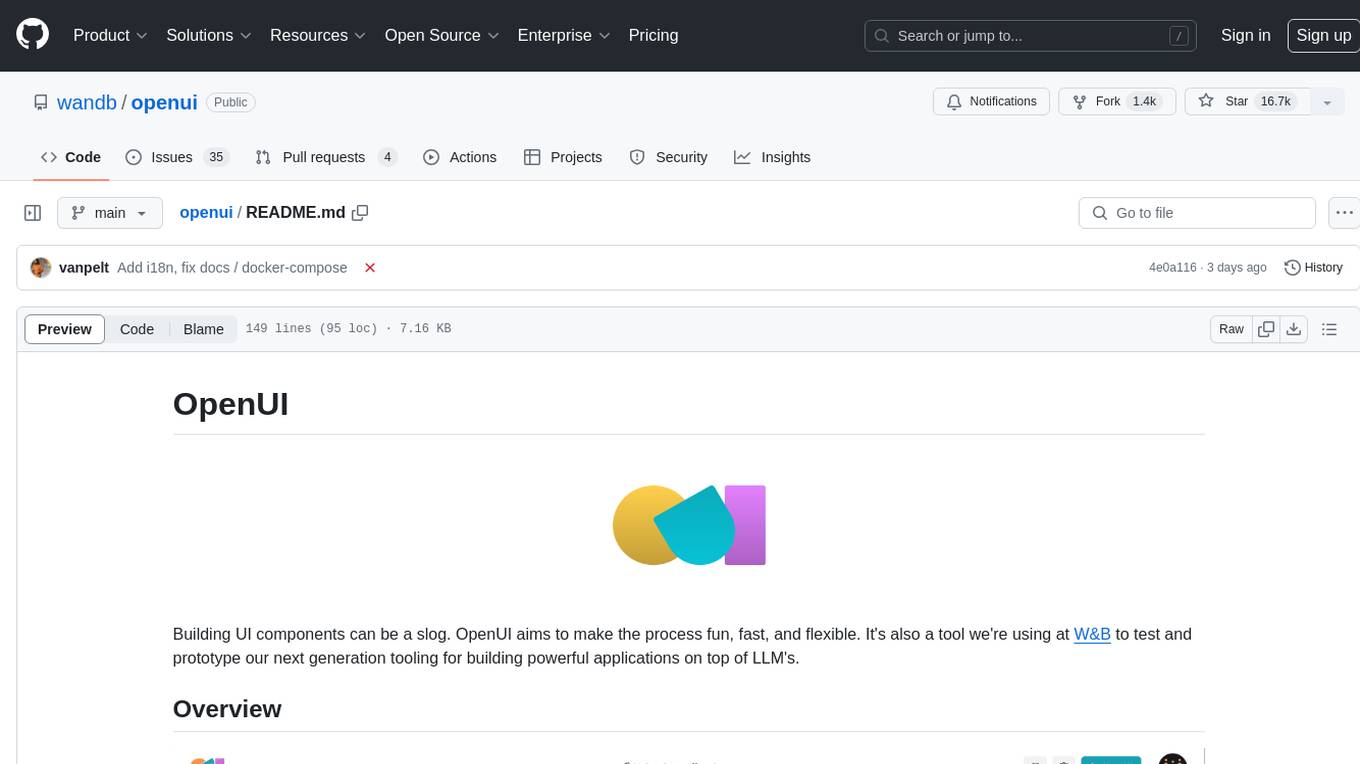Open the openui repository link
The width and height of the screenshot is (1360, 764).
(164, 102)
